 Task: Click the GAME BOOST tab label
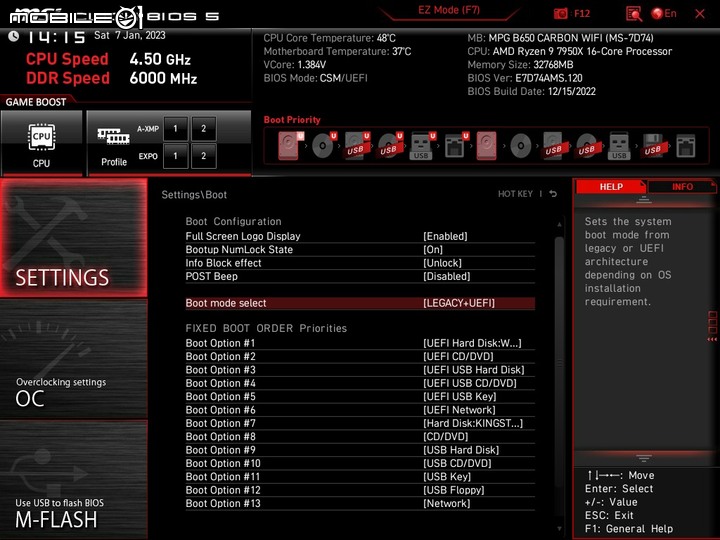tap(36, 102)
